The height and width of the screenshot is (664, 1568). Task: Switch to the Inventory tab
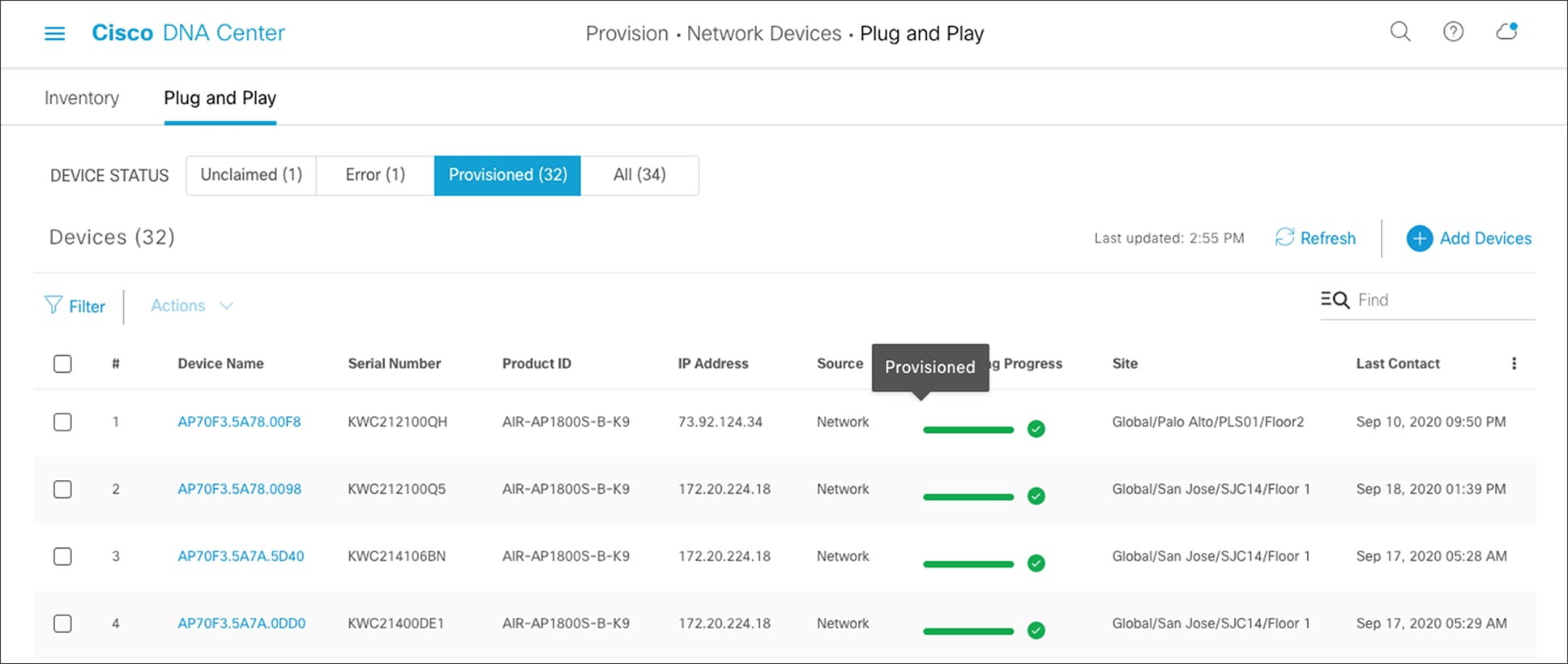coord(82,98)
